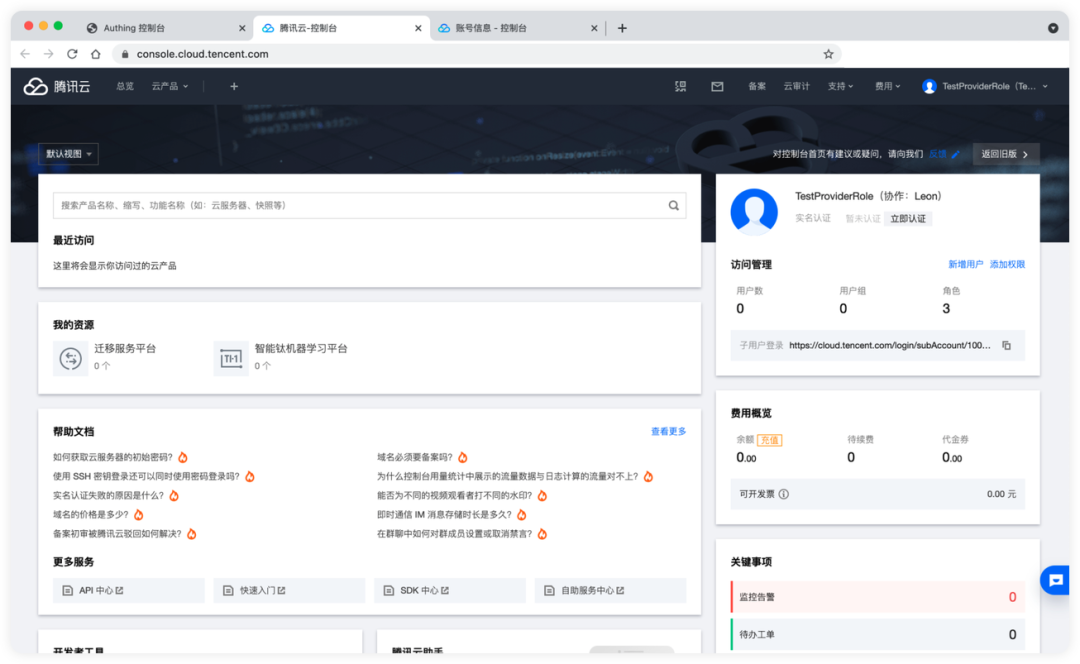The height and width of the screenshot is (664, 1080).
Task: Open help doc 即时通信 IM 消息存储时长是多久
Action: pyautogui.click(x=444, y=515)
